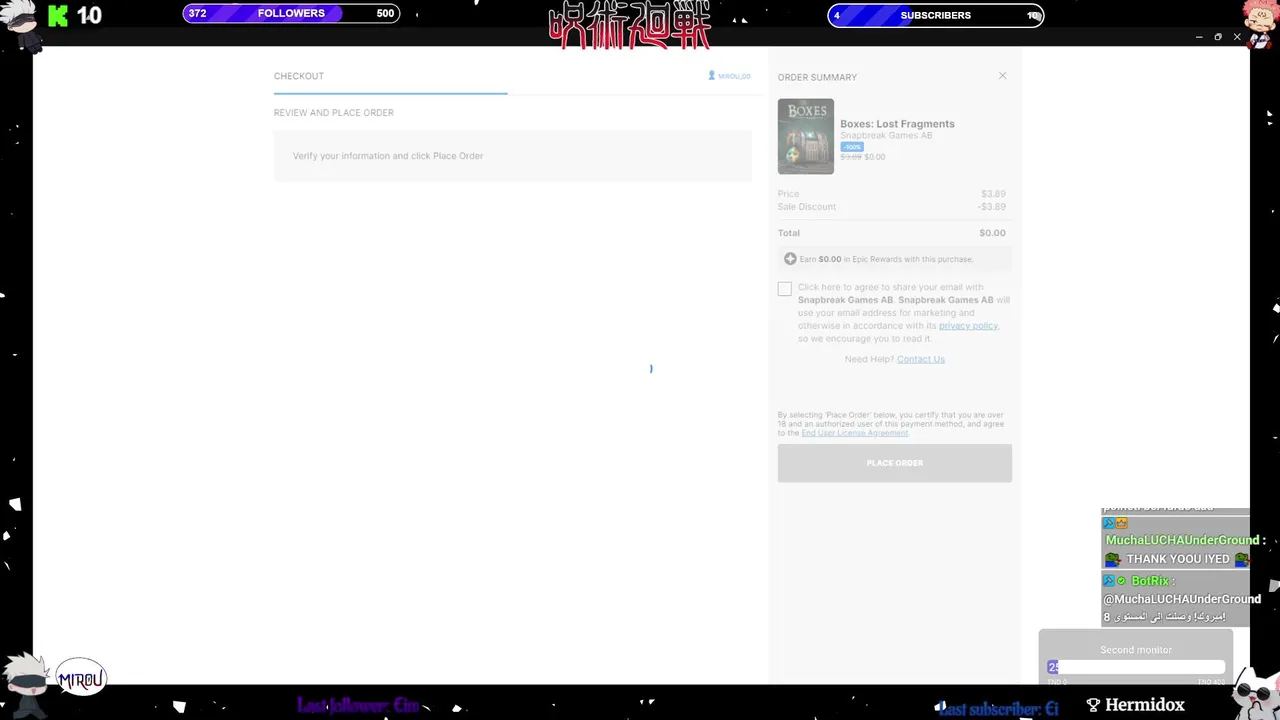Click the -100% discount badge
Image resolution: width=1280 pixels, height=720 pixels.
tap(852, 147)
